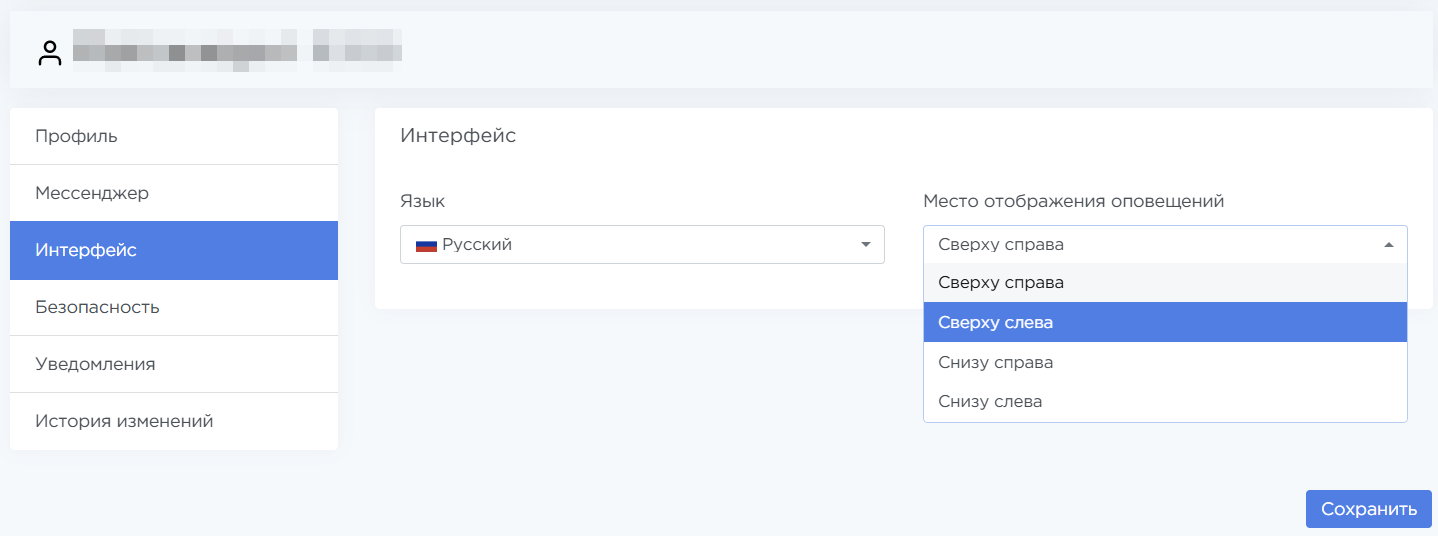Screen dimensions: 1438x536
Task: Click the Russian flag icon in language field
Action: pos(427,245)
